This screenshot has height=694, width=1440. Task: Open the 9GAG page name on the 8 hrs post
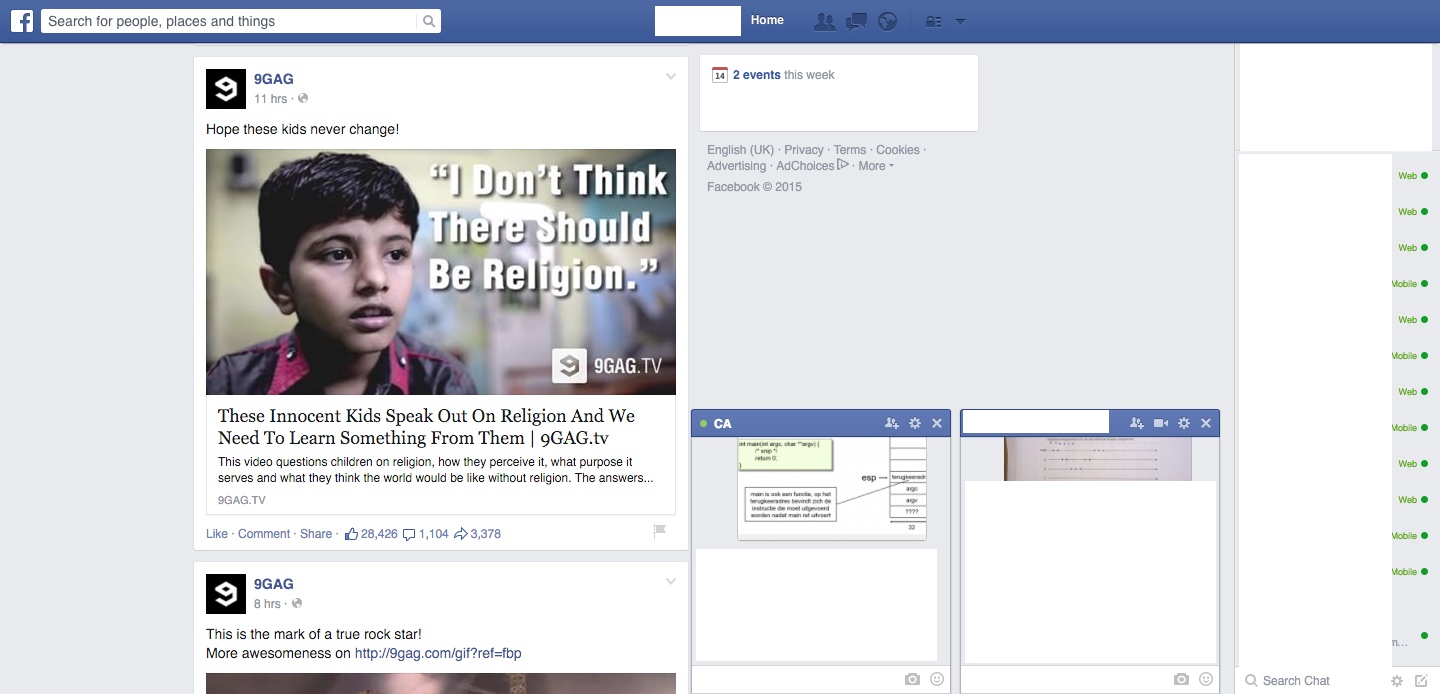(274, 584)
